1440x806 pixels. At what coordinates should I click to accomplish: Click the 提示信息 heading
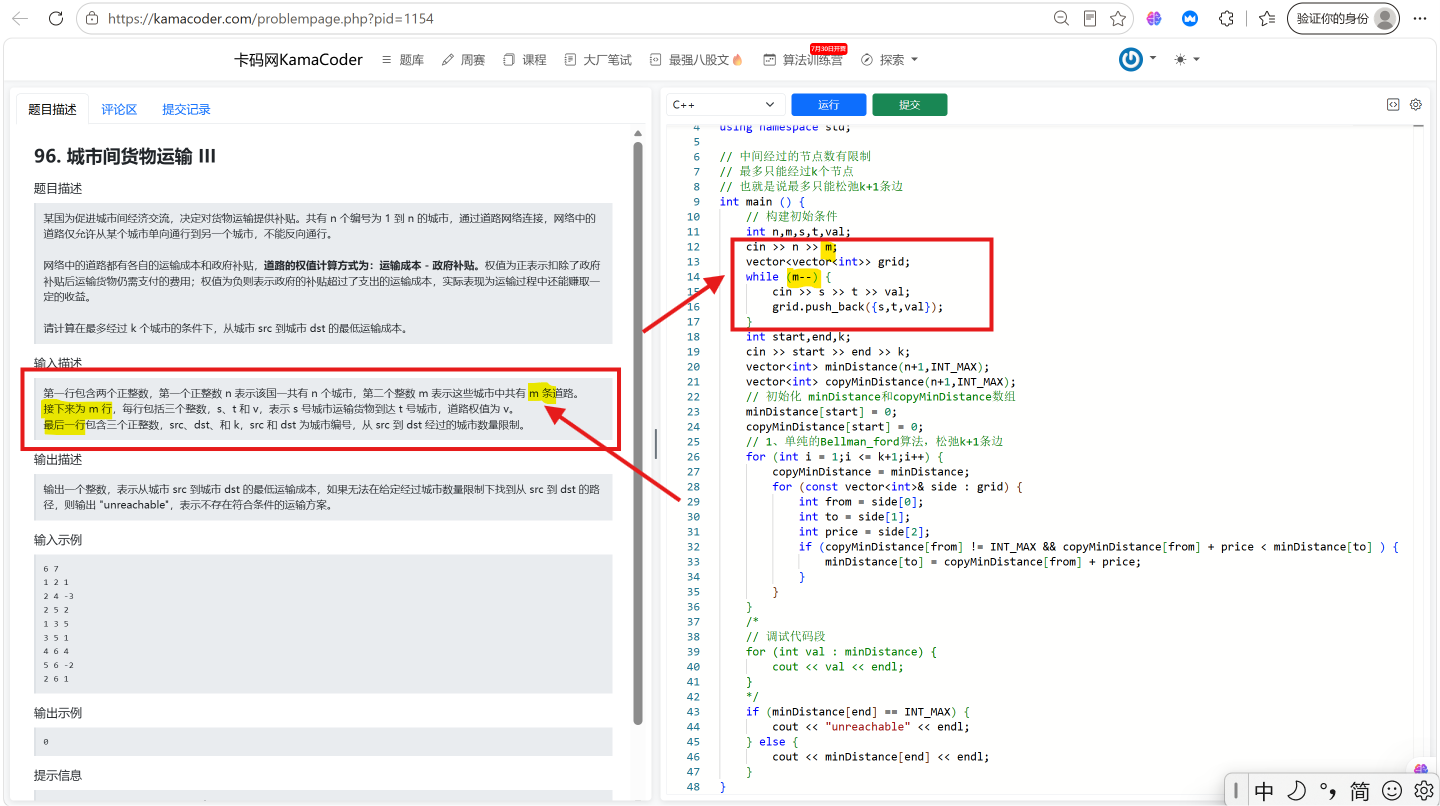(x=58, y=775)
